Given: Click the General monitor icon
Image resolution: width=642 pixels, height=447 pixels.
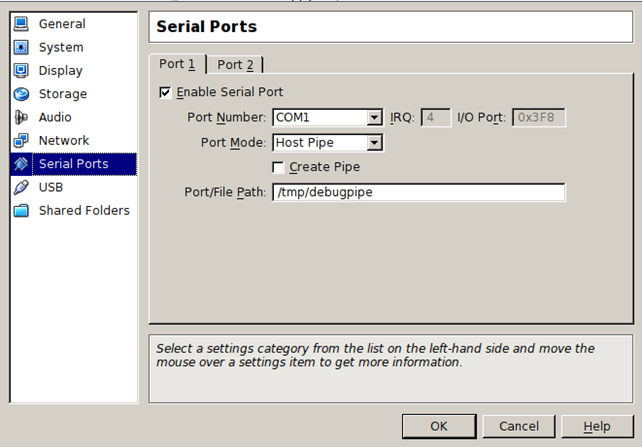Looking at the screenshot, I should click(x=21, y=24).
